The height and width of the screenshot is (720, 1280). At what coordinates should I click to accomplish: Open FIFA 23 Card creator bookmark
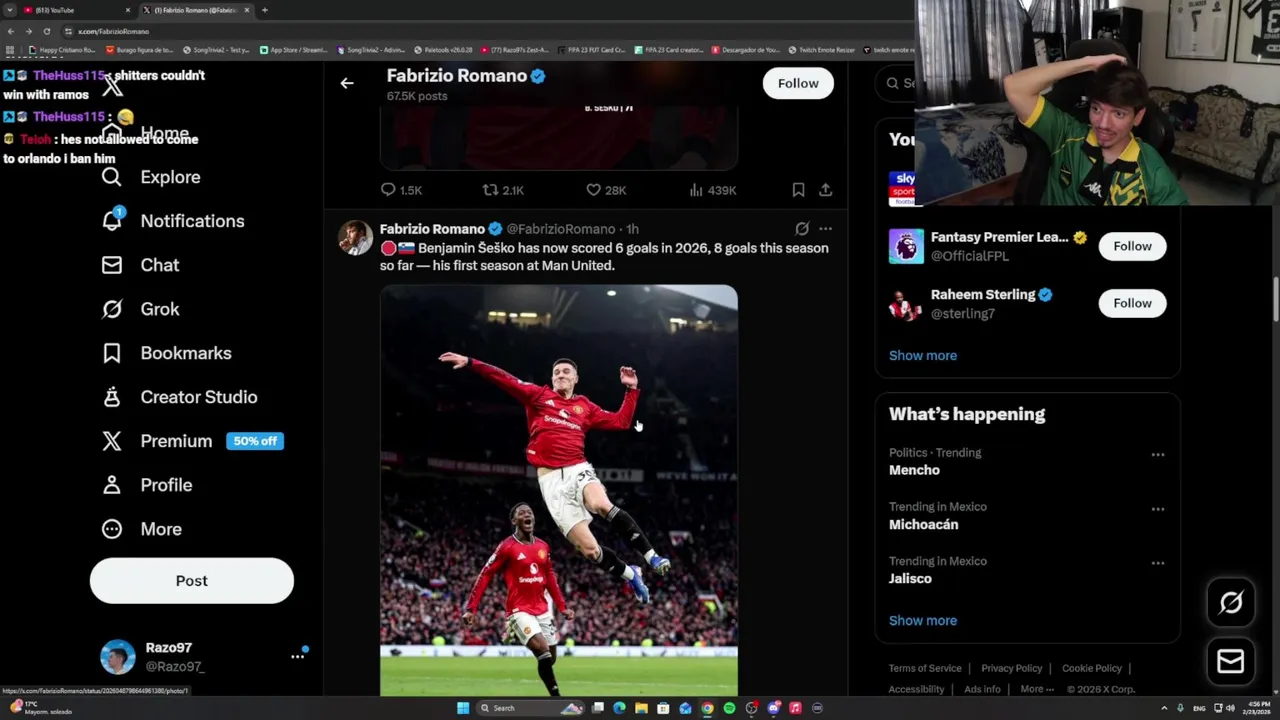tap(667, 49)
